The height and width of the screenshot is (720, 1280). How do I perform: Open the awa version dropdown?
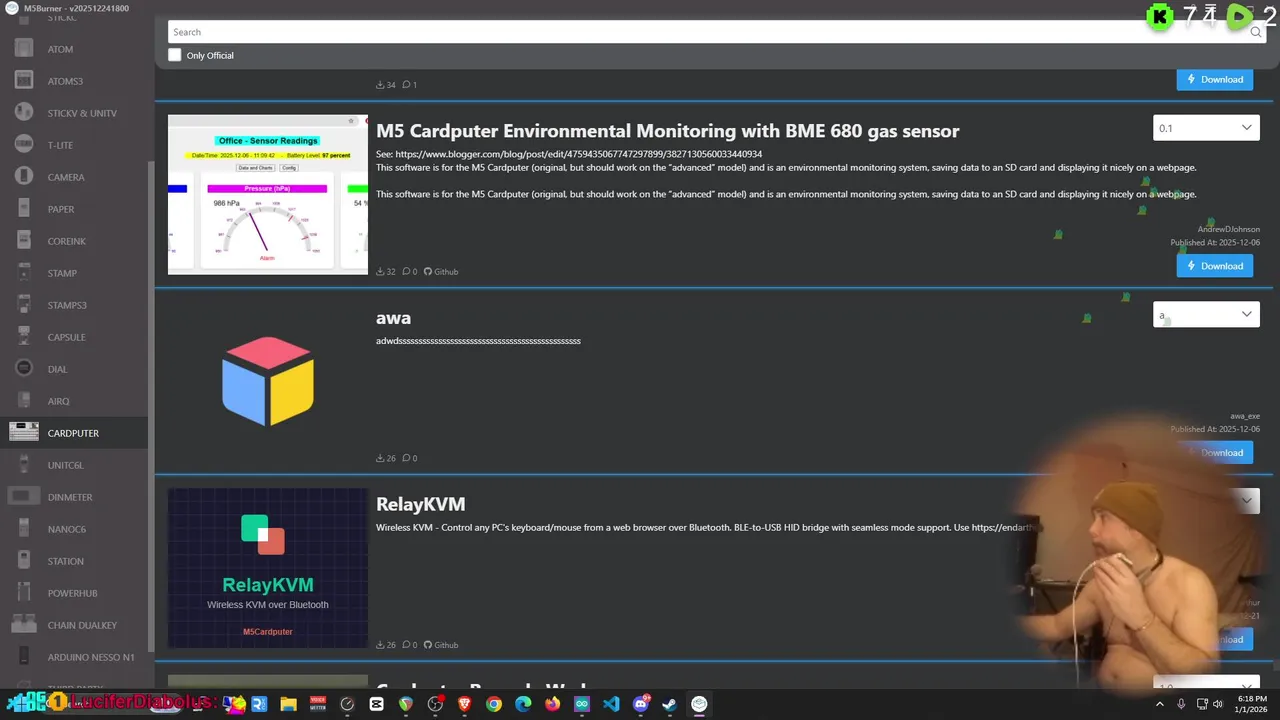tap(1206, 315)
